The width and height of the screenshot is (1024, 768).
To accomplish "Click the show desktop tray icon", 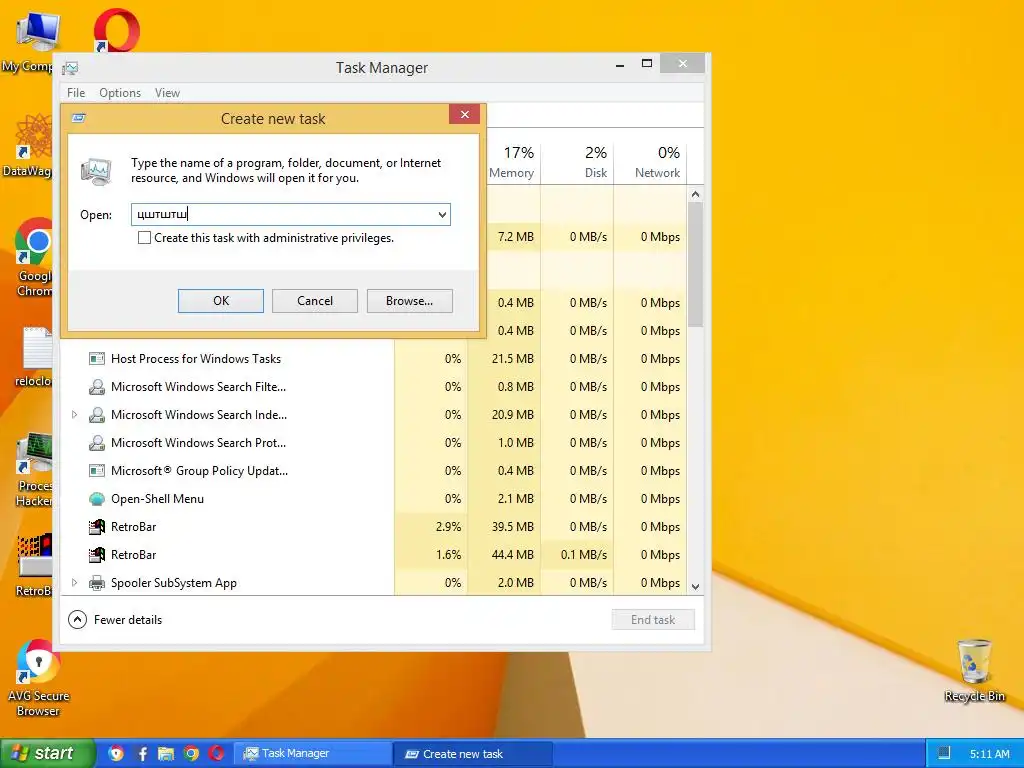I will (944, 754).
